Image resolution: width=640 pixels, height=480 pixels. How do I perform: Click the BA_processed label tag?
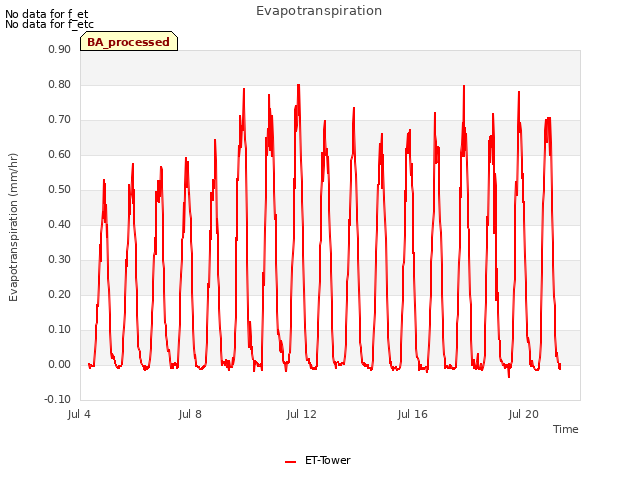[129, 41]
